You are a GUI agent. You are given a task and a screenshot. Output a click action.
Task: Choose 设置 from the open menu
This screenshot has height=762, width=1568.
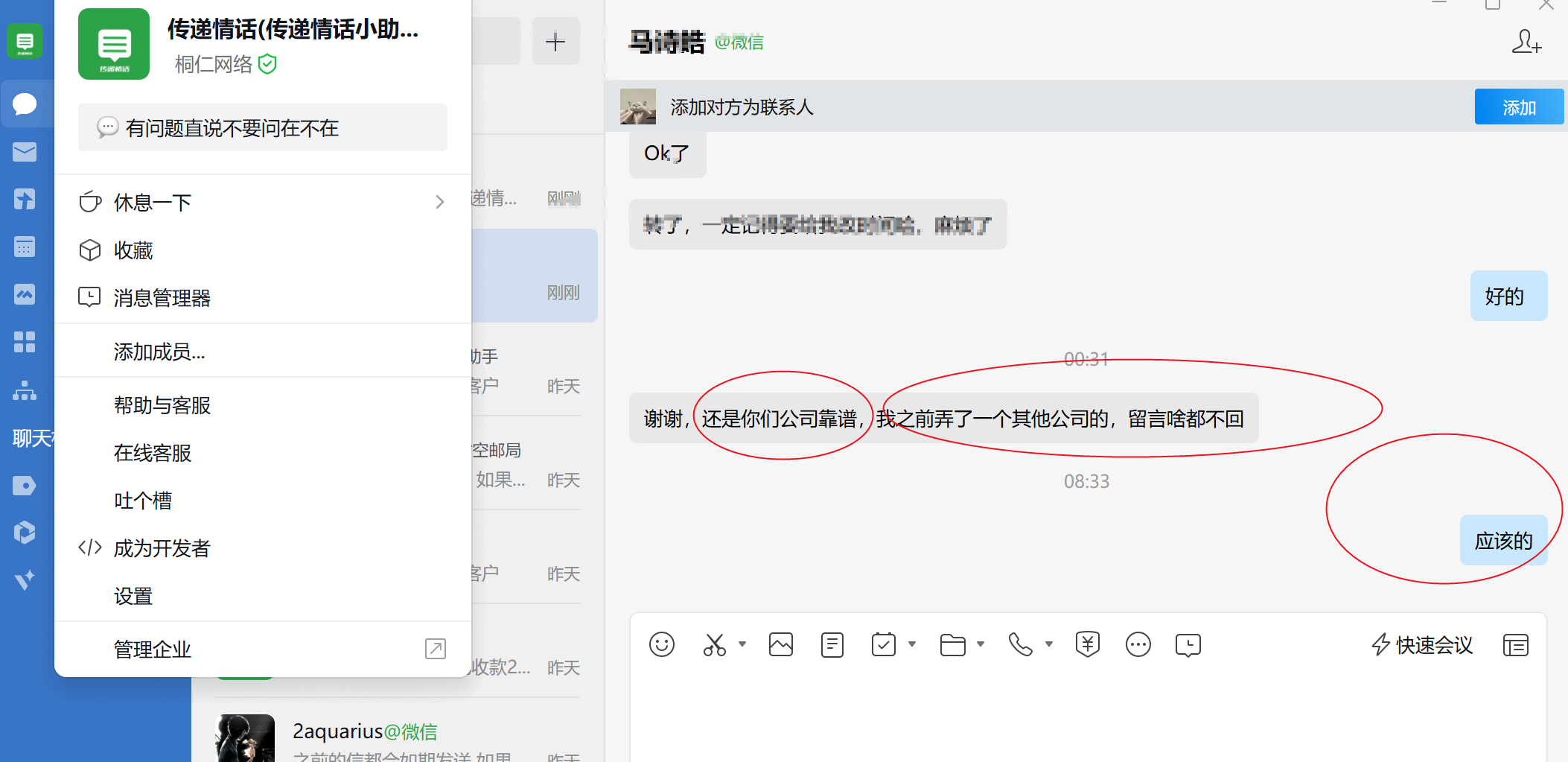133,595
